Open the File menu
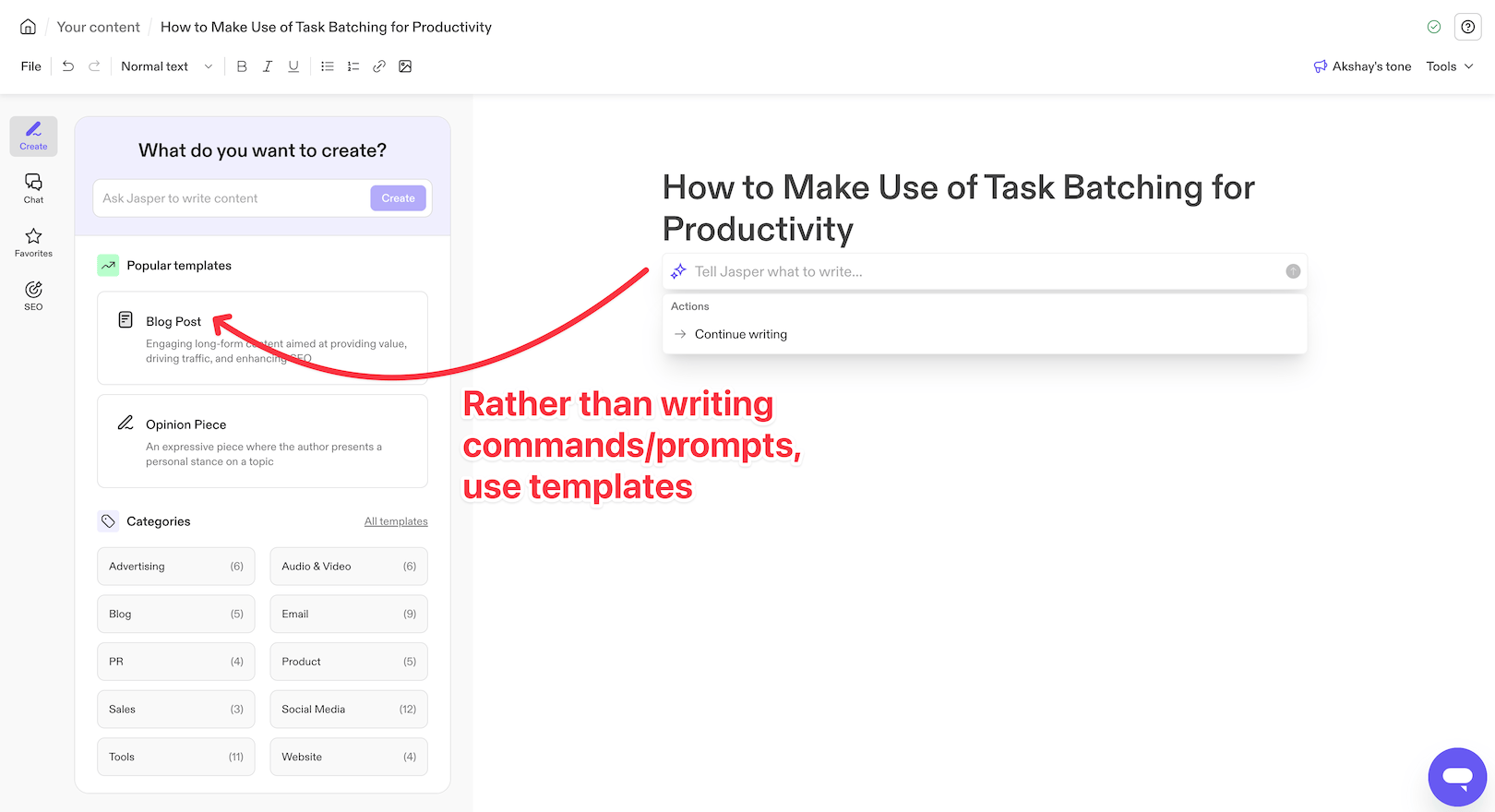The height and width of the screenshot is (812, 1495). click(x=31, y=66)
